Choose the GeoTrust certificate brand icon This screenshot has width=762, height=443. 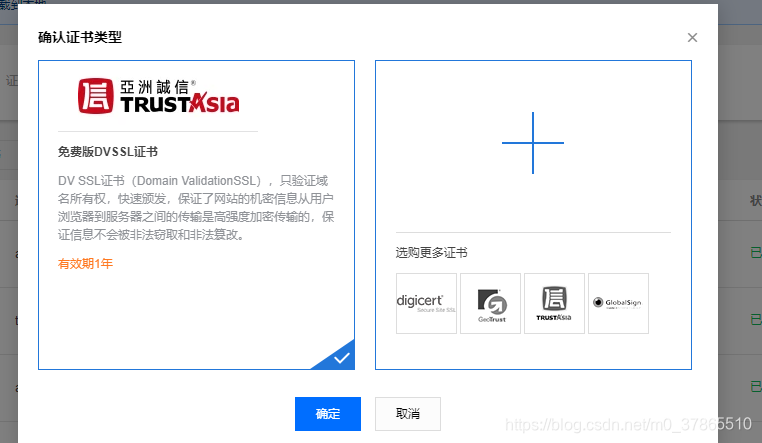490,303
